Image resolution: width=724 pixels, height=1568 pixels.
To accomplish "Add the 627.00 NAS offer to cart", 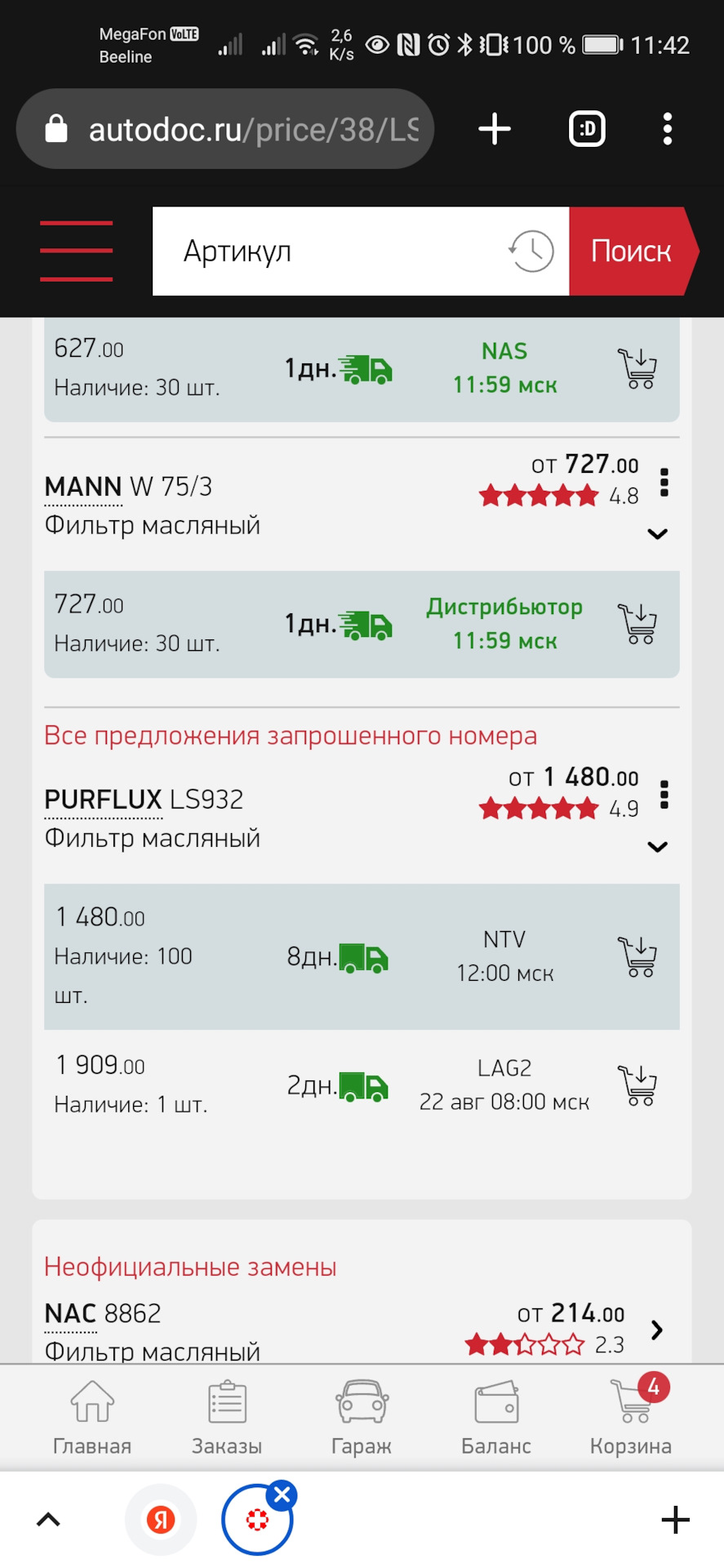I will point(637,368).
